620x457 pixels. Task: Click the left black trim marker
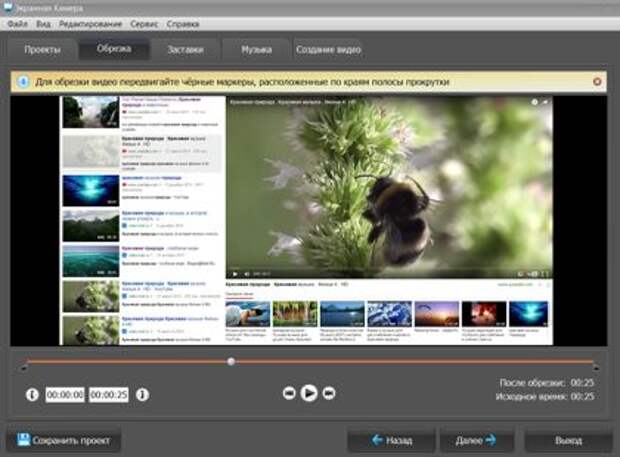[x=24, y=368]
